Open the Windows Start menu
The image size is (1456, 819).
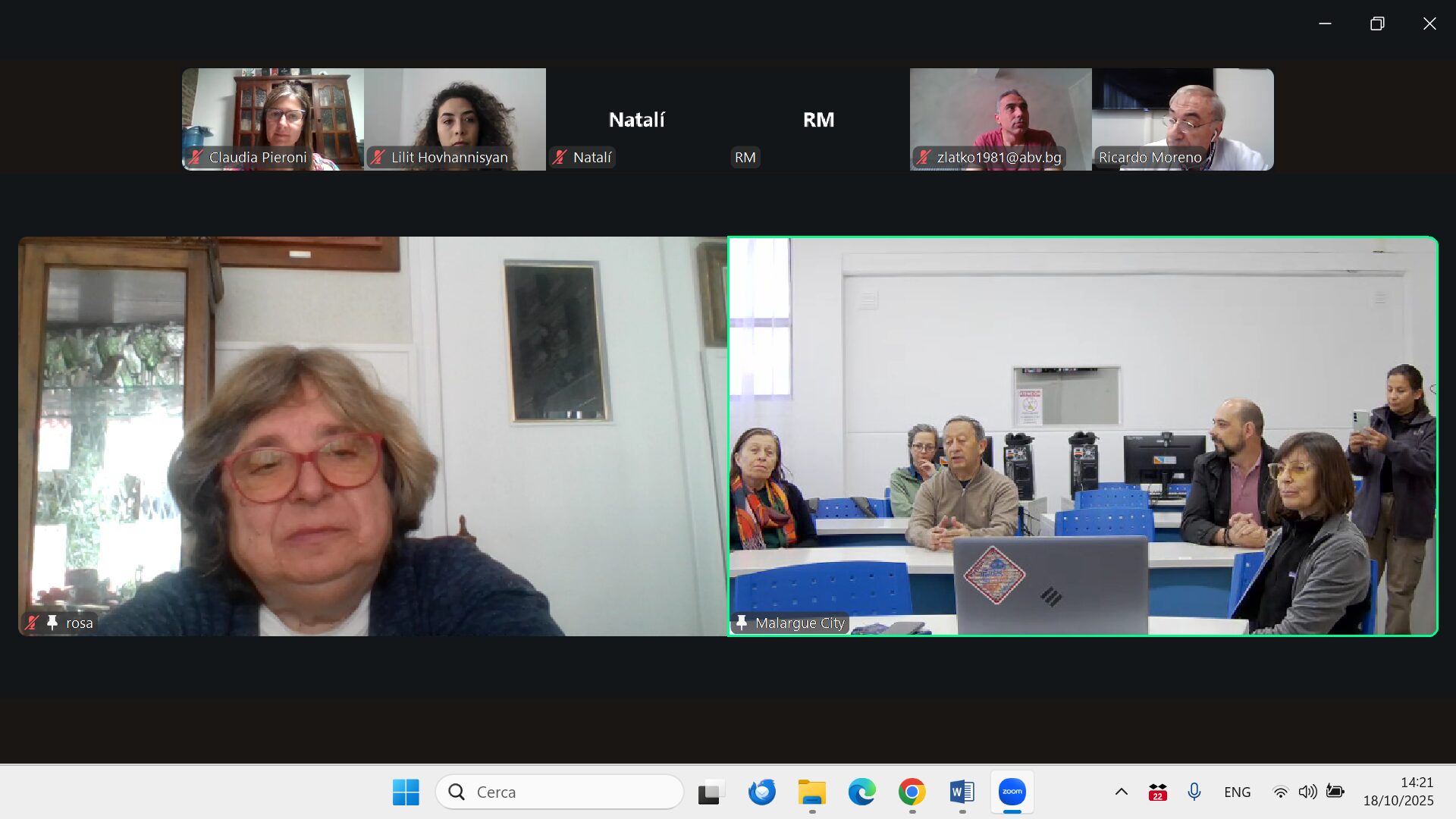[x=406, y=792]
